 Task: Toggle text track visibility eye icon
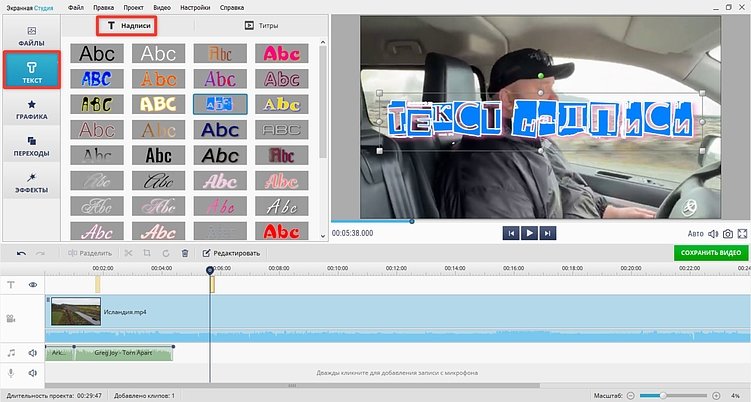33,285
